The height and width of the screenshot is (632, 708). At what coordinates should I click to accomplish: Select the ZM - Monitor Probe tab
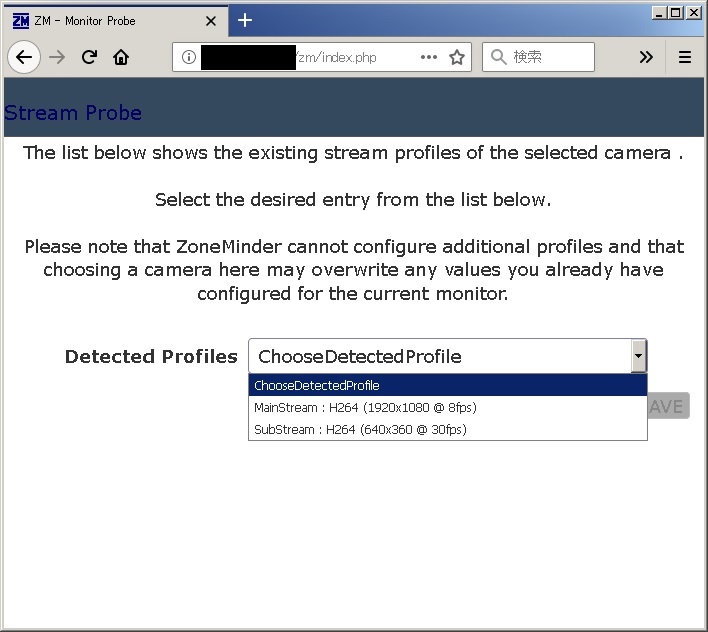pos(115,21)
